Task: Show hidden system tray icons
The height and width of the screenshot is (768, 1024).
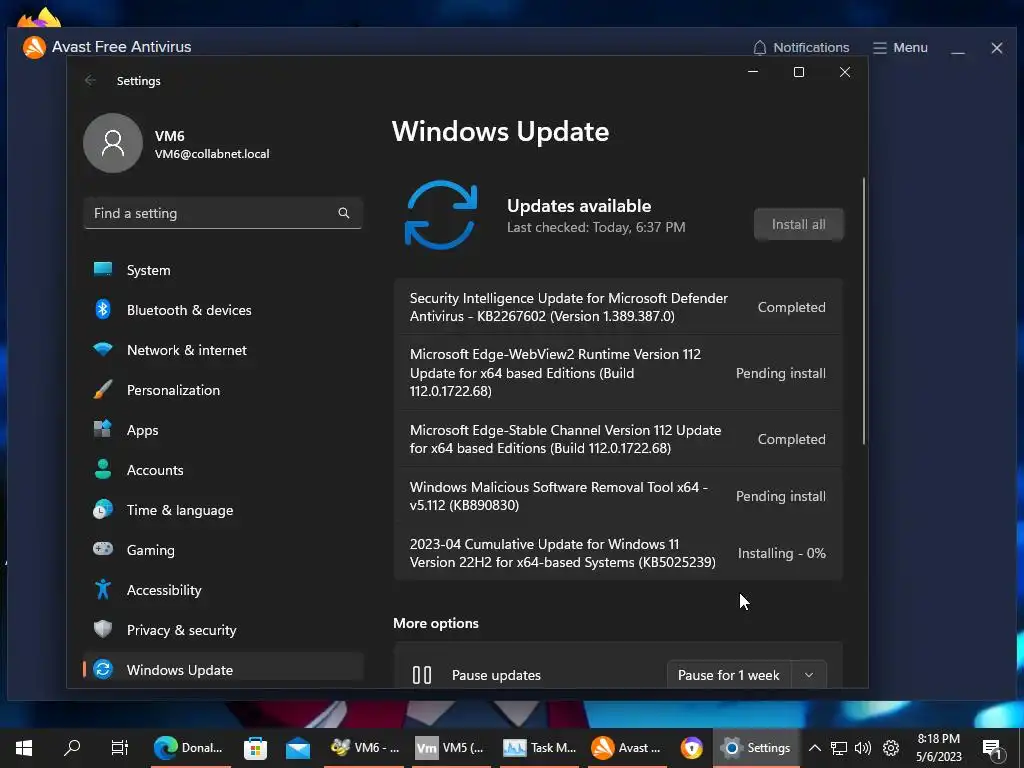Action: [x=814, y=748]
